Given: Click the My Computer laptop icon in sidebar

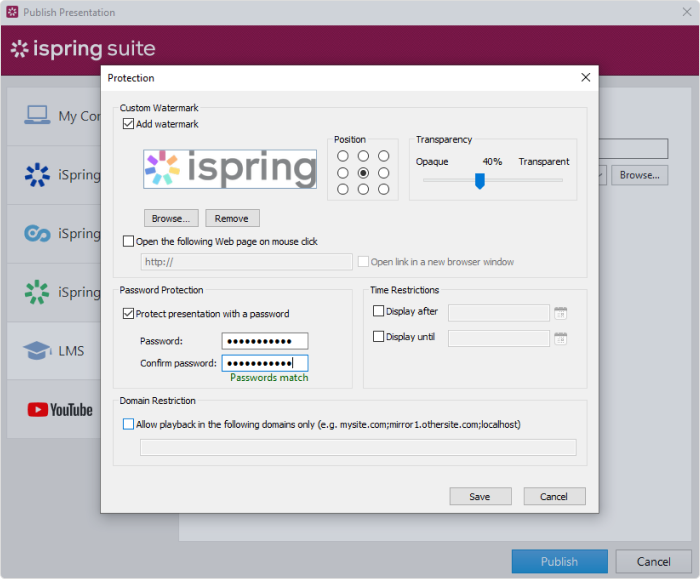Looking at the screenshot, I should click(x=37, y=115).
